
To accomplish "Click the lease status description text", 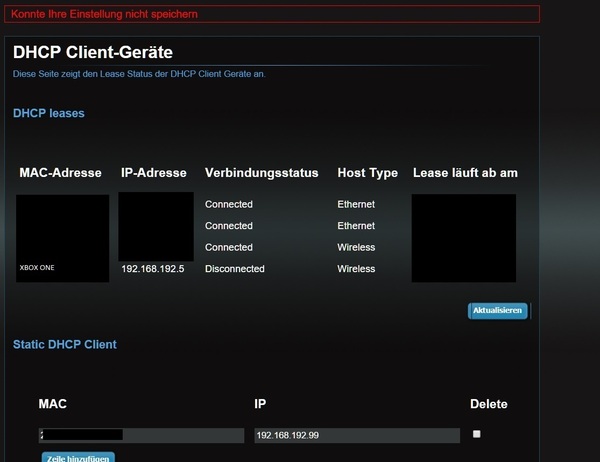I will click(139, 74).
